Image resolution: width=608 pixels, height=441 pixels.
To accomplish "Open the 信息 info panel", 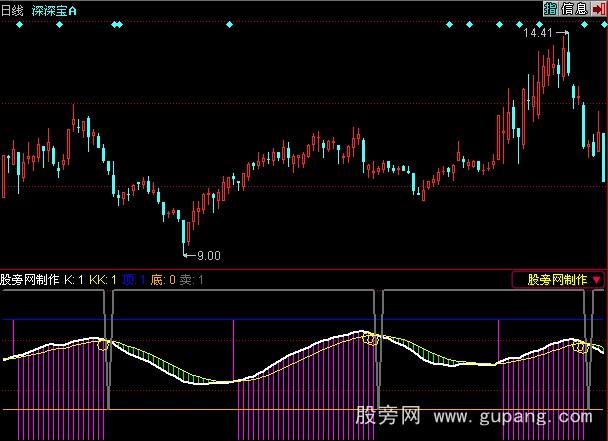I will [574, 8].
